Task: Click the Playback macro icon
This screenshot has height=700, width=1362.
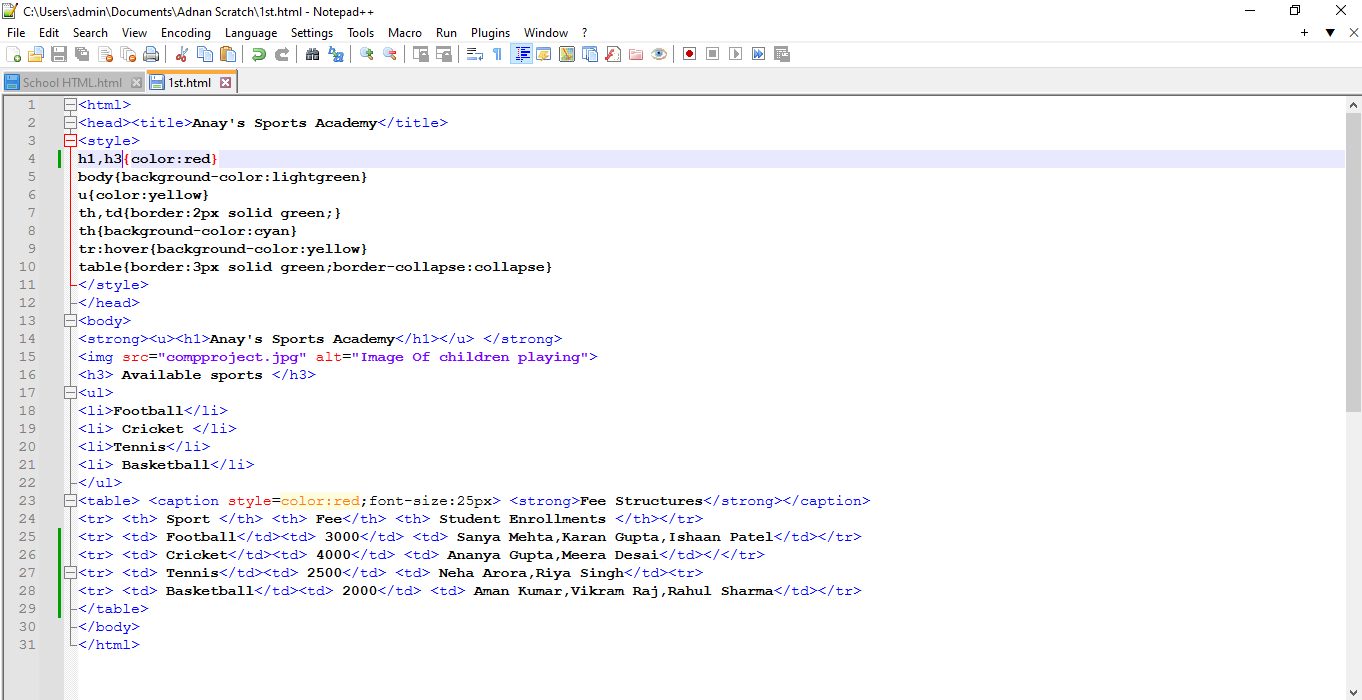Action: point(736,54)
